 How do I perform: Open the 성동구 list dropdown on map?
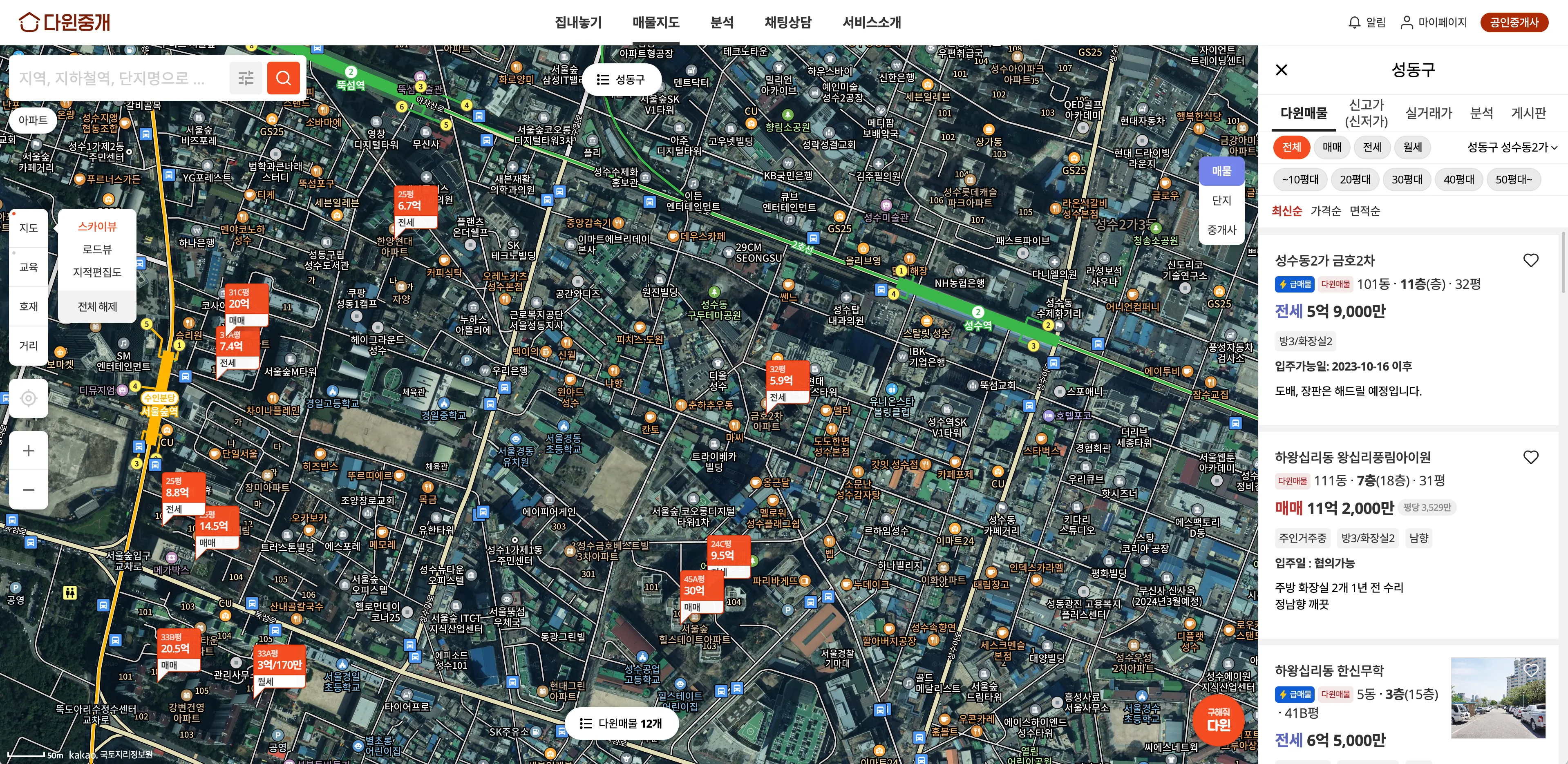[x=622, y=80]
